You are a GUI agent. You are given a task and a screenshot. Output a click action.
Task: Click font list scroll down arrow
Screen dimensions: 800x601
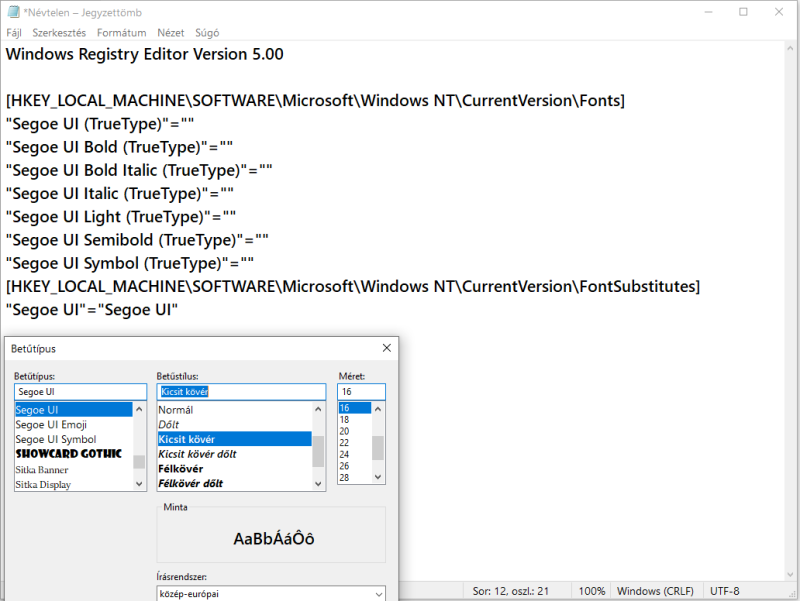point(139,484)
